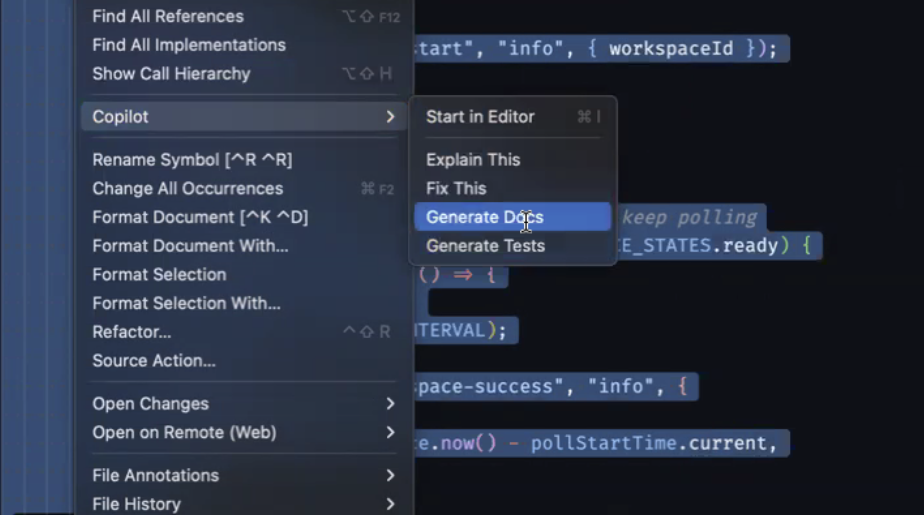This screenshot has height=515, width=924.
Task: Choose Change All Occurrences
Action: pyautogui.click(x=188, y=189)
